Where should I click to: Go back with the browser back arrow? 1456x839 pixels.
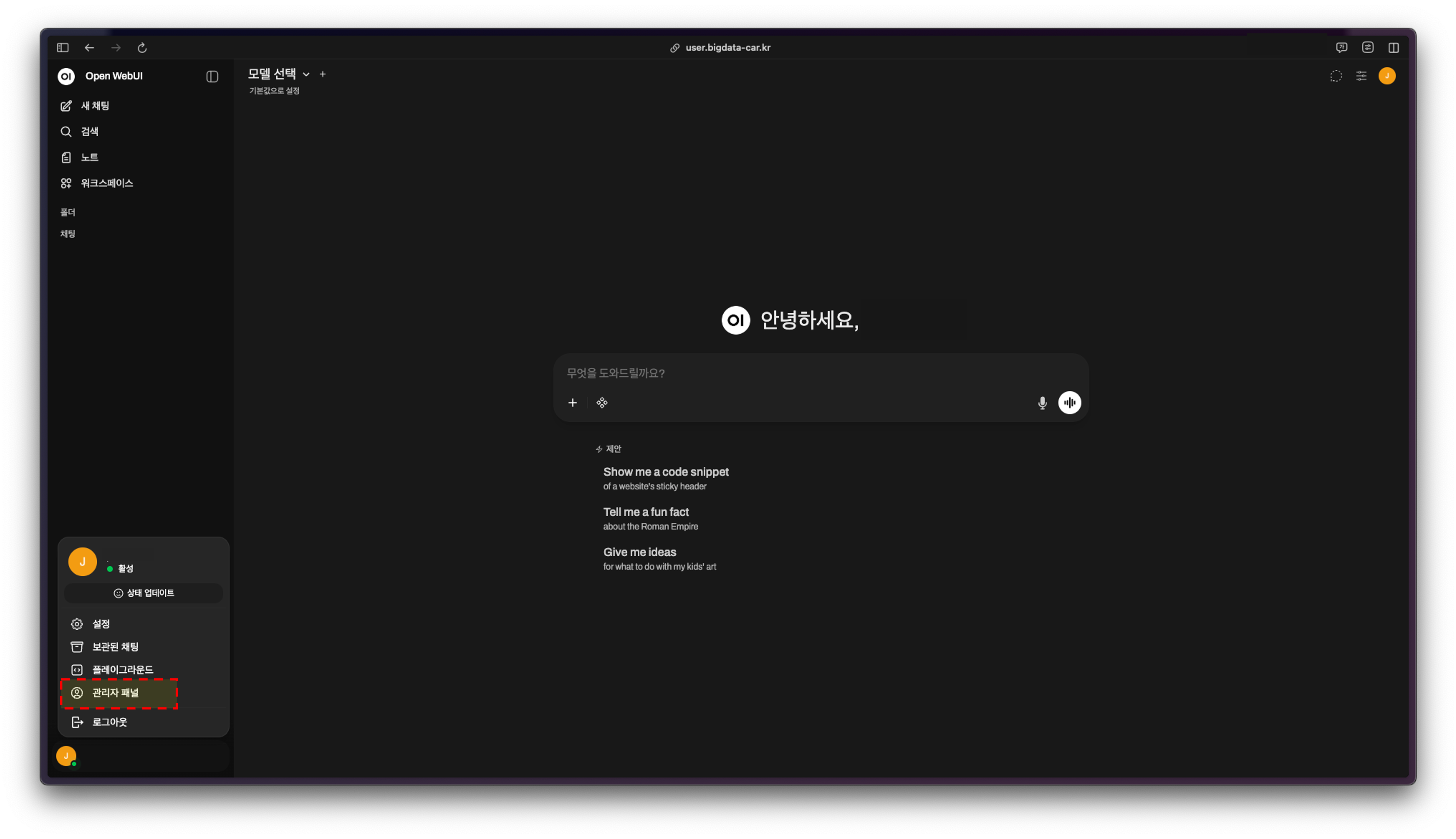(89, 48)
